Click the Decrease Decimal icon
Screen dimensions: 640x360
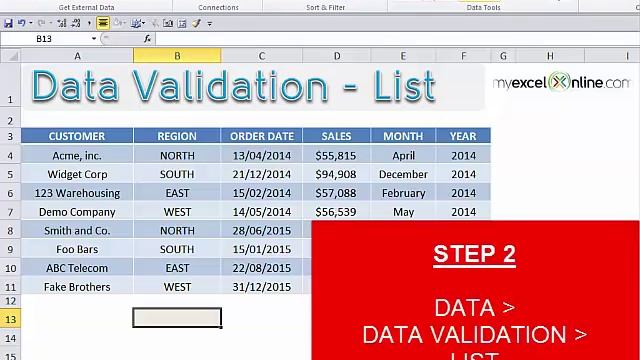76,23
